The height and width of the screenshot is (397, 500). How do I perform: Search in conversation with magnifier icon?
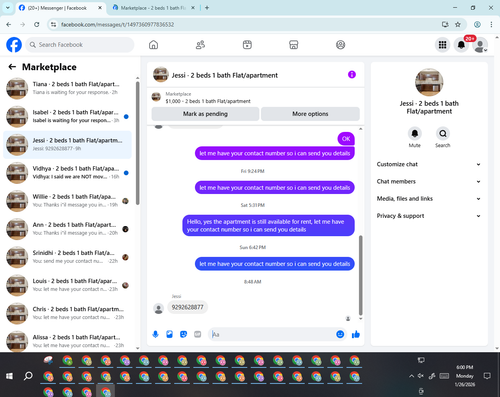pyautogui.click(x=443, y=134)
